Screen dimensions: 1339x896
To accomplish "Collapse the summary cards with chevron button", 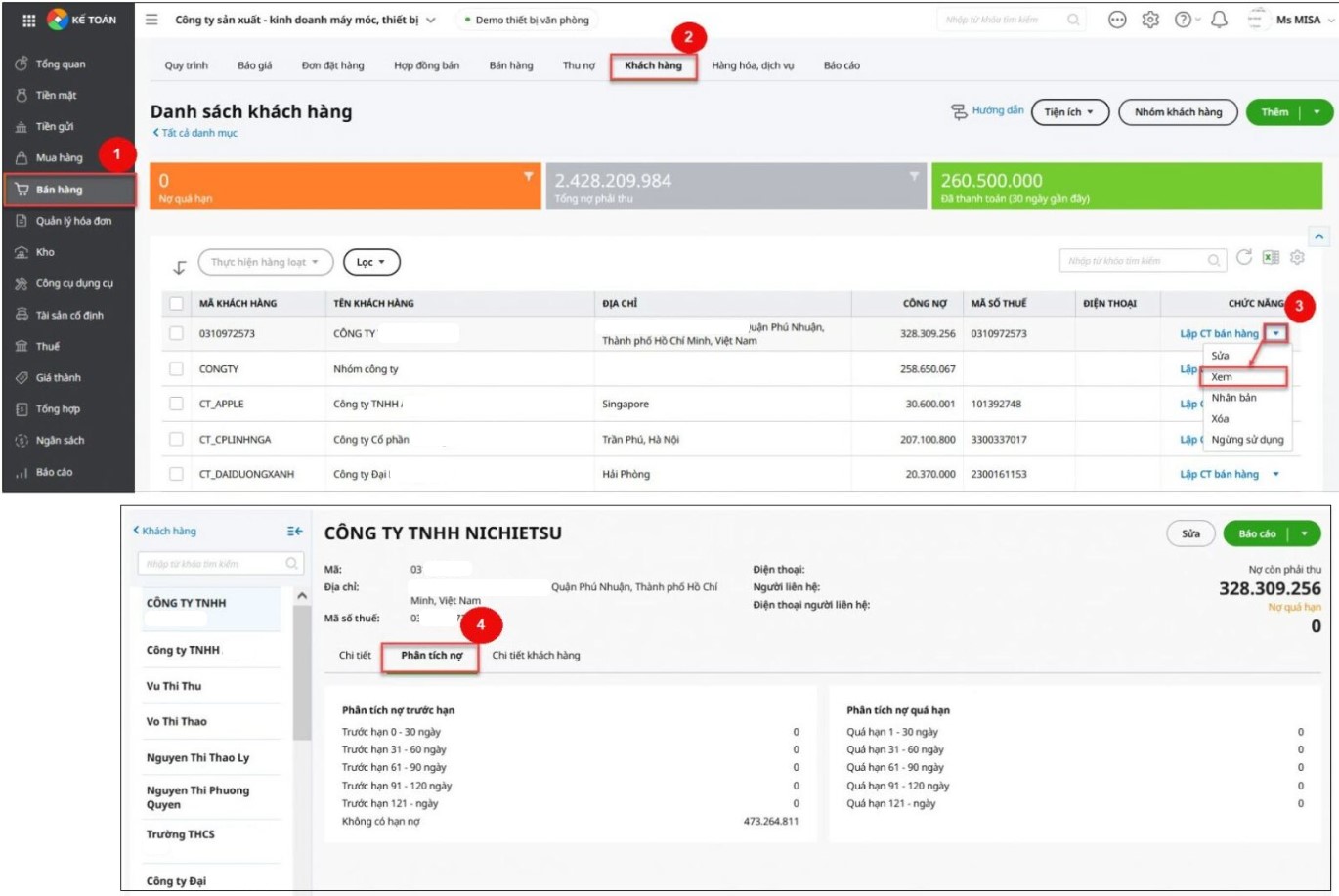I will tap(1319, 236).
